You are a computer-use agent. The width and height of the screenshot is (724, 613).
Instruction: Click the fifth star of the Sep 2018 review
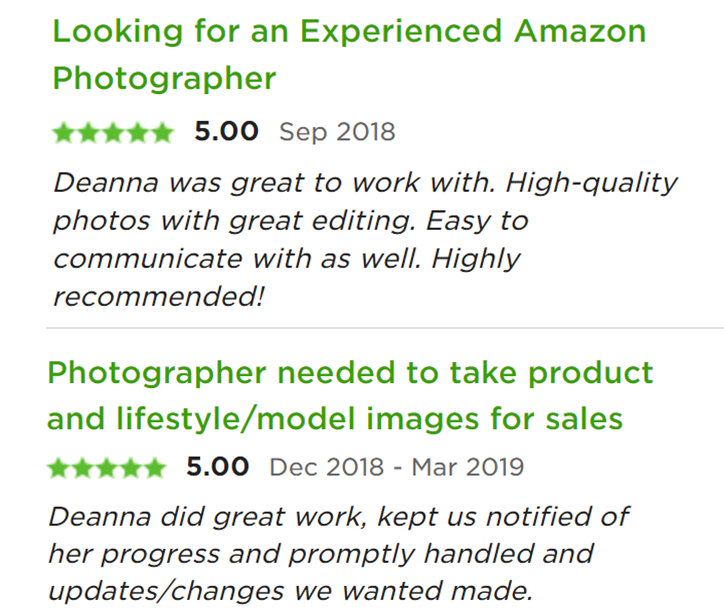[161, 132]
